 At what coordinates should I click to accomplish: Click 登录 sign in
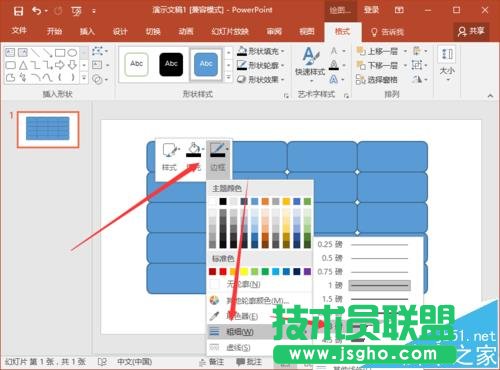[x=371, y=10]
